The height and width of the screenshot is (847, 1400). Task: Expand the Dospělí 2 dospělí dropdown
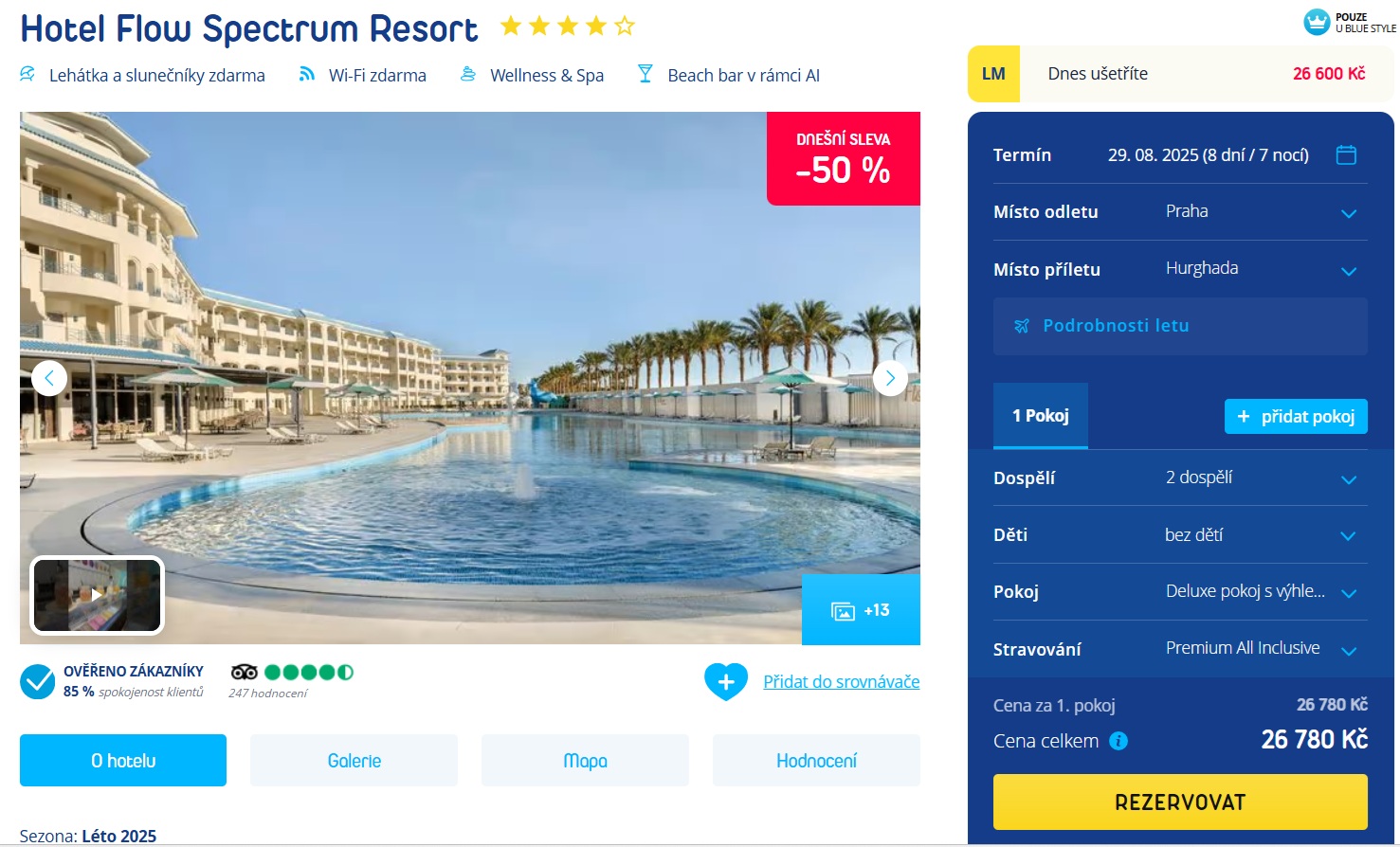tap(1180, 478)
